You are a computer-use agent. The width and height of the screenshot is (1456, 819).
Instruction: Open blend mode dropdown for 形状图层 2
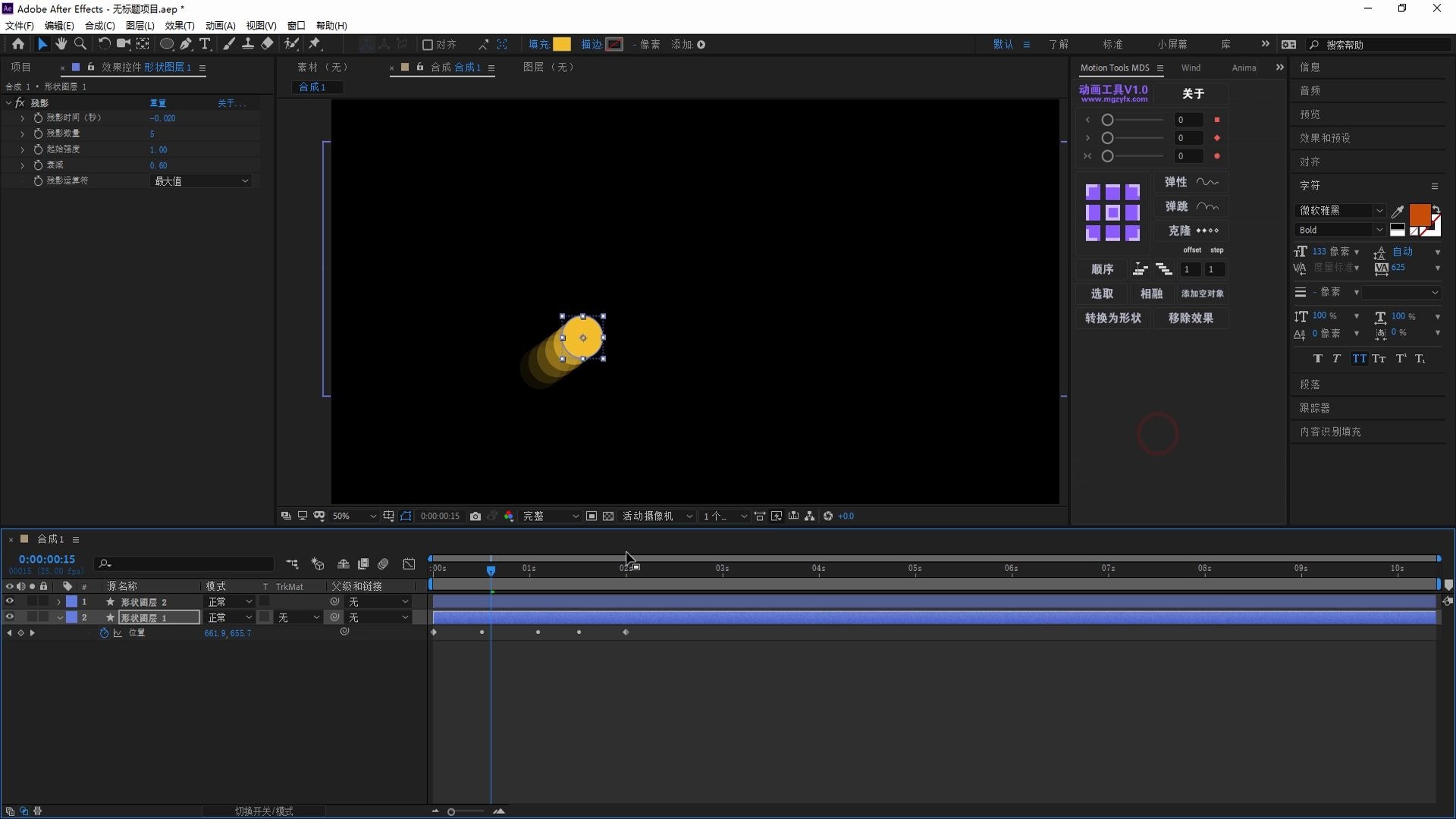230,602
